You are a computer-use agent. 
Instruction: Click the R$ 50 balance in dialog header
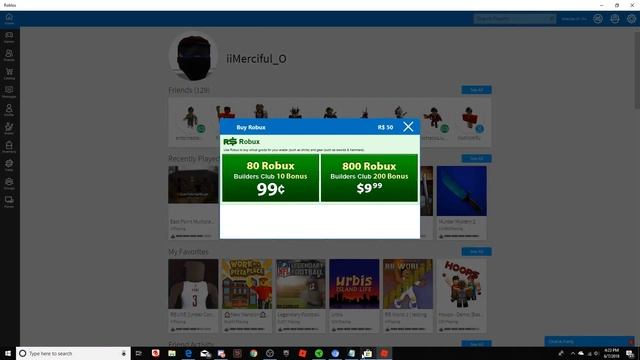[x=385, y=127]
